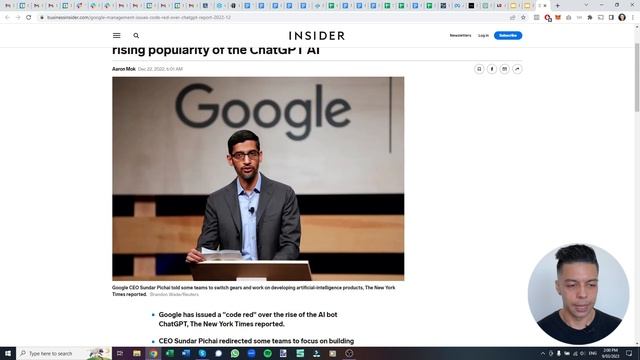Click the Chrome taskbar icon
The width and height of the screenshot is (640, 360).
(x=153, y=353)
